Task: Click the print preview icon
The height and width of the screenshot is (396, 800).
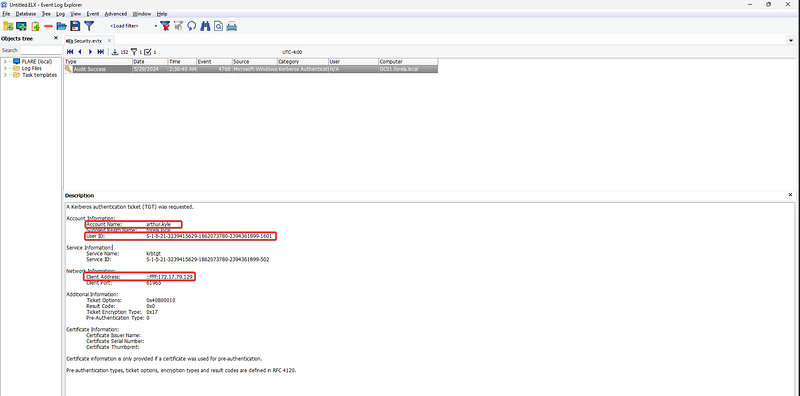Action: pyautogui.click(x=218, y=26)
